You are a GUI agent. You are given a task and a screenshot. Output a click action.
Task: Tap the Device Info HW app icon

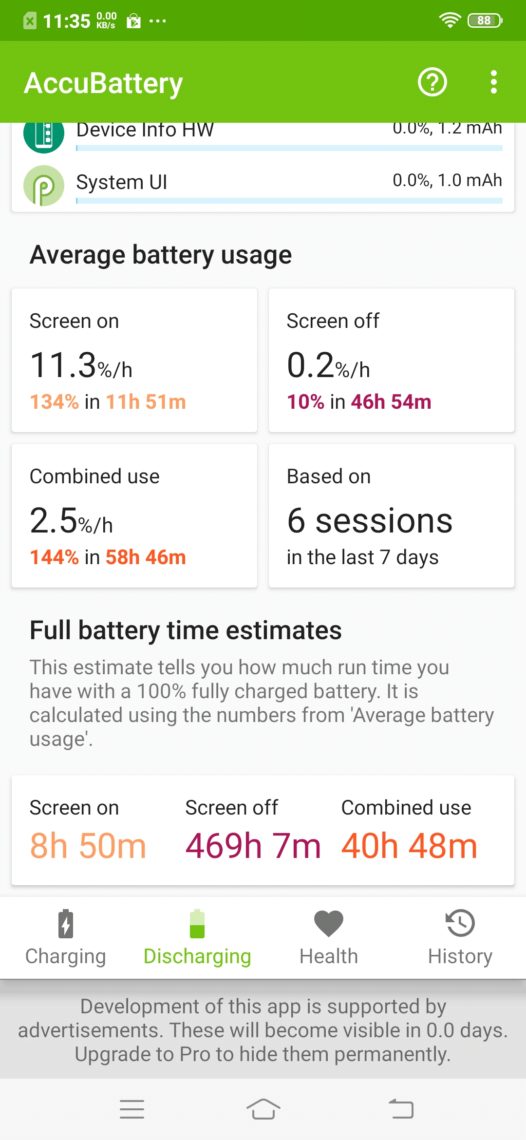(44, 137)
